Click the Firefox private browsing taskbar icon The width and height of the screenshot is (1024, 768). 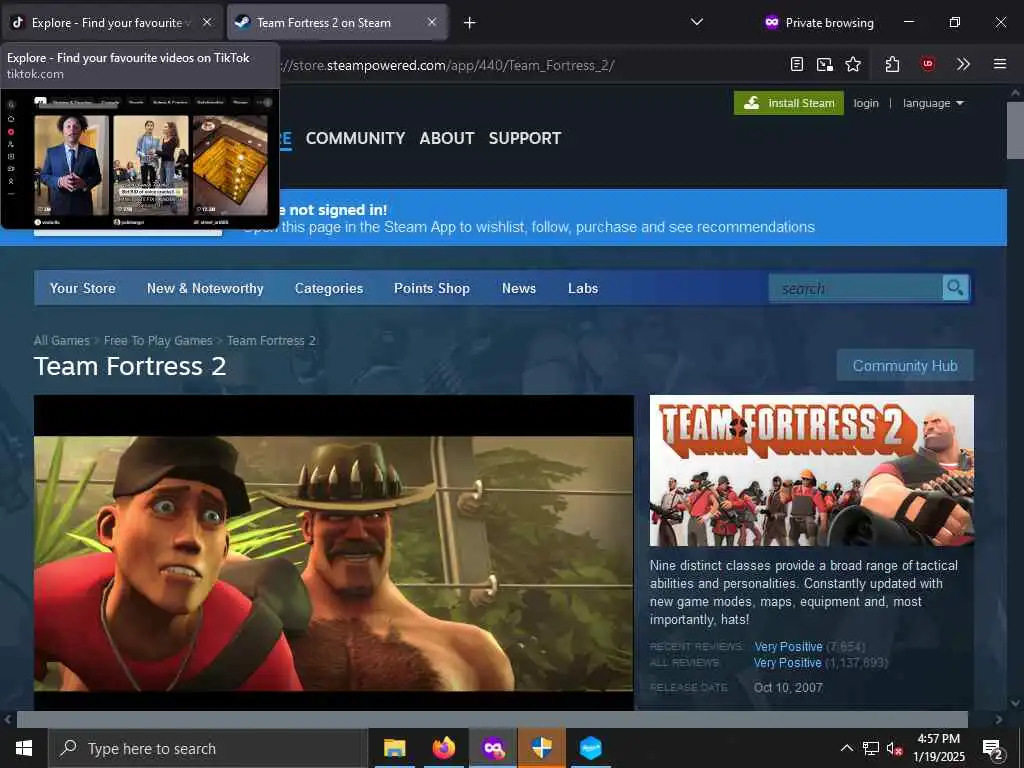[x=493, y=748]
